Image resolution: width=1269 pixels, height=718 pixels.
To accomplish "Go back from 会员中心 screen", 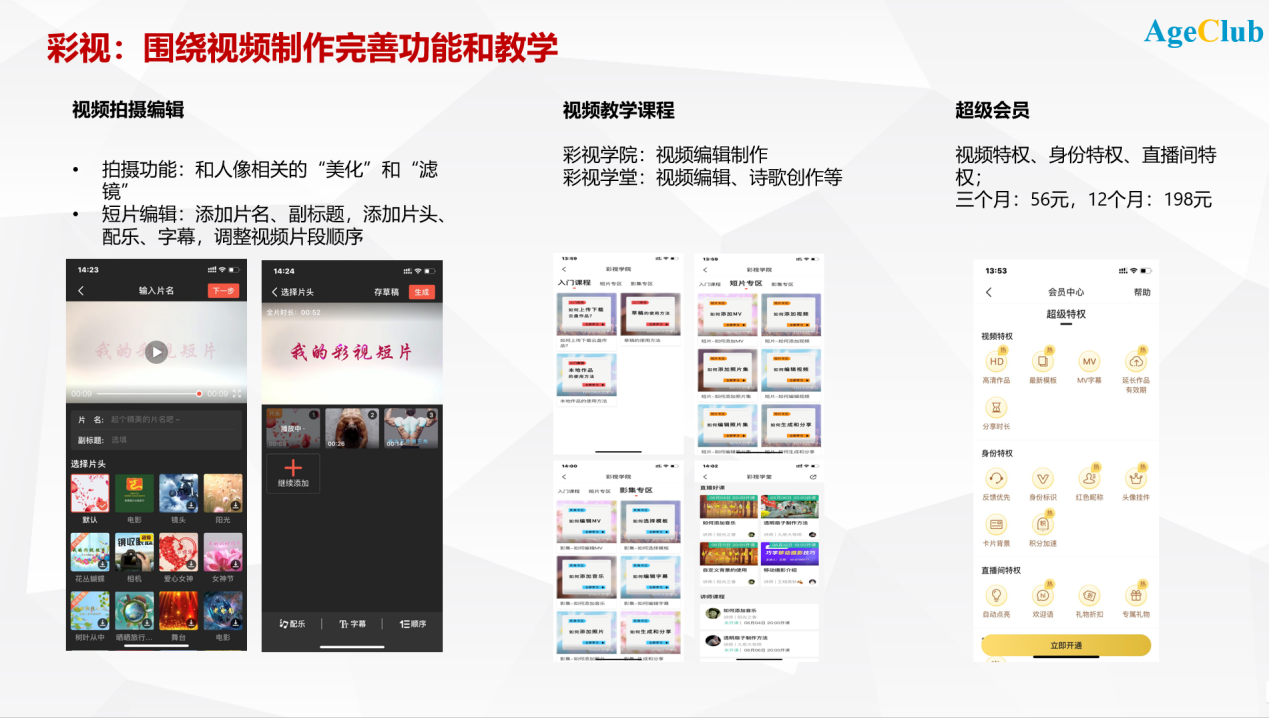I will coord(989,292).
